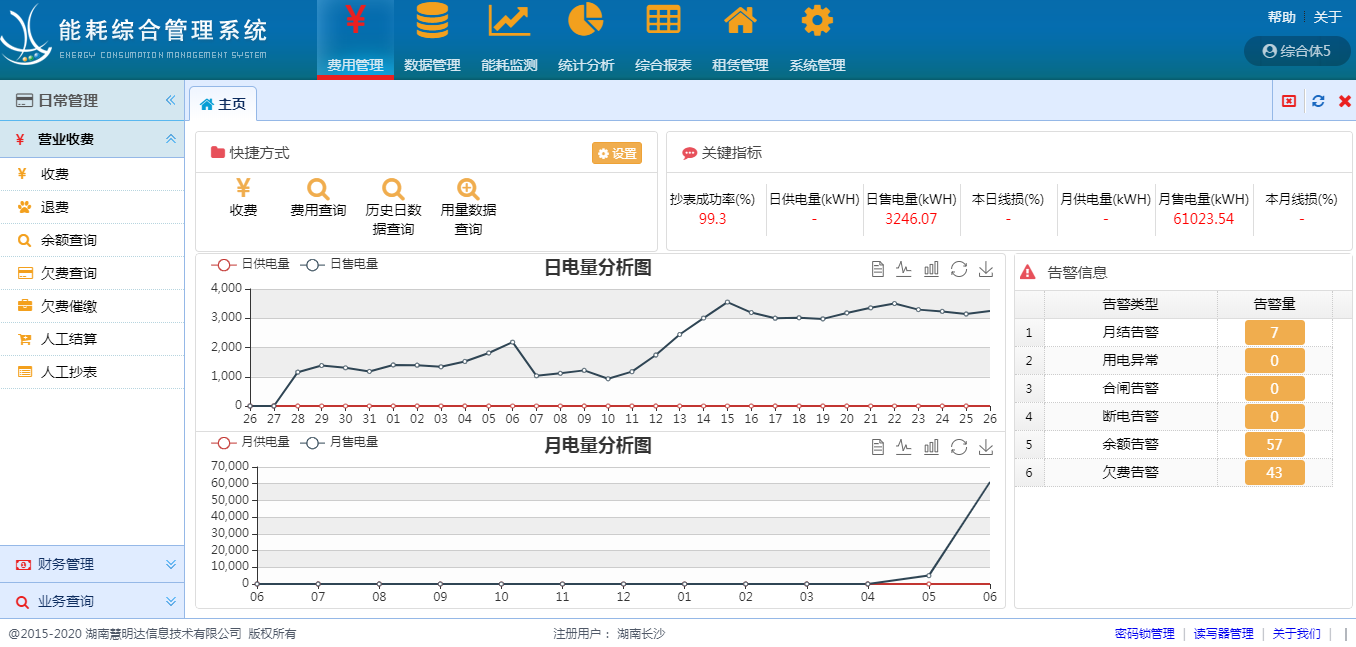Click the 余额告警 count badge 57
Image resolution: width=1356 pixels, height=647 pixels.
[x=1274, y=444]
